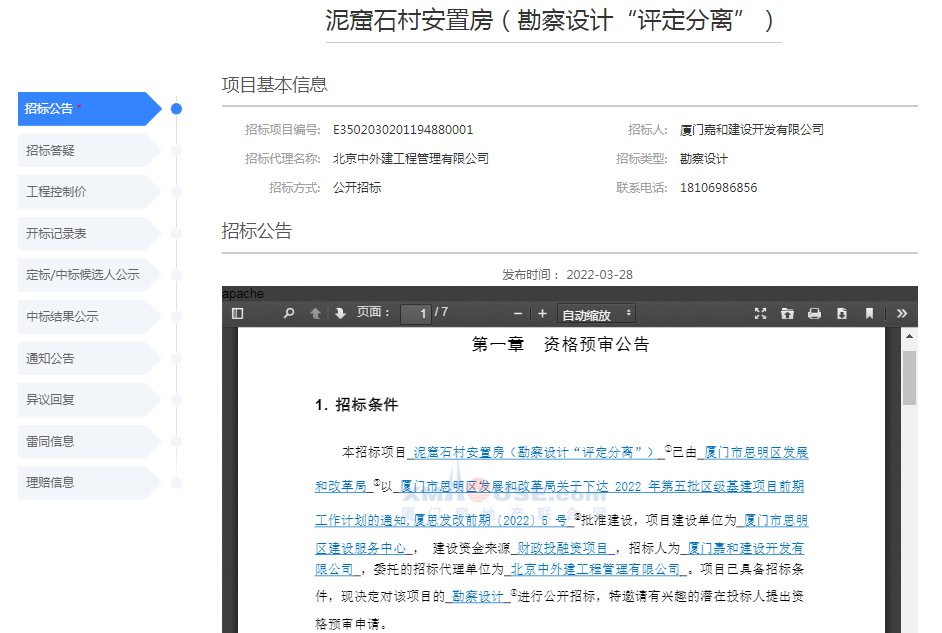Zoom out the PDF document
Screen dimensions: 942x633
pyautogui.click(x=518, y=314)
